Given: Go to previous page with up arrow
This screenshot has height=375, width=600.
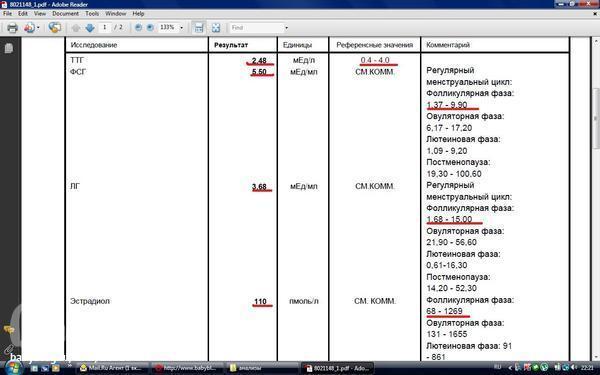Looking at the screenshot, I should pos(76,28).
